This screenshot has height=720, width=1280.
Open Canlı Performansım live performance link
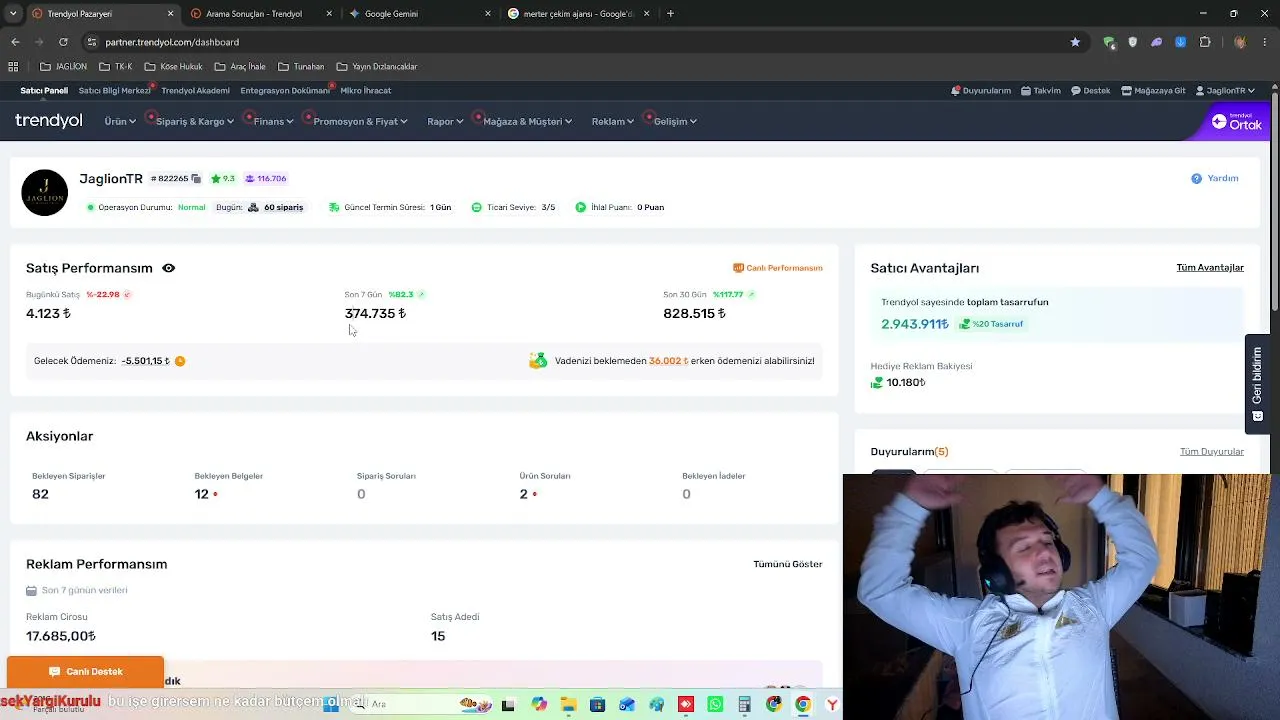click(778, 268)
